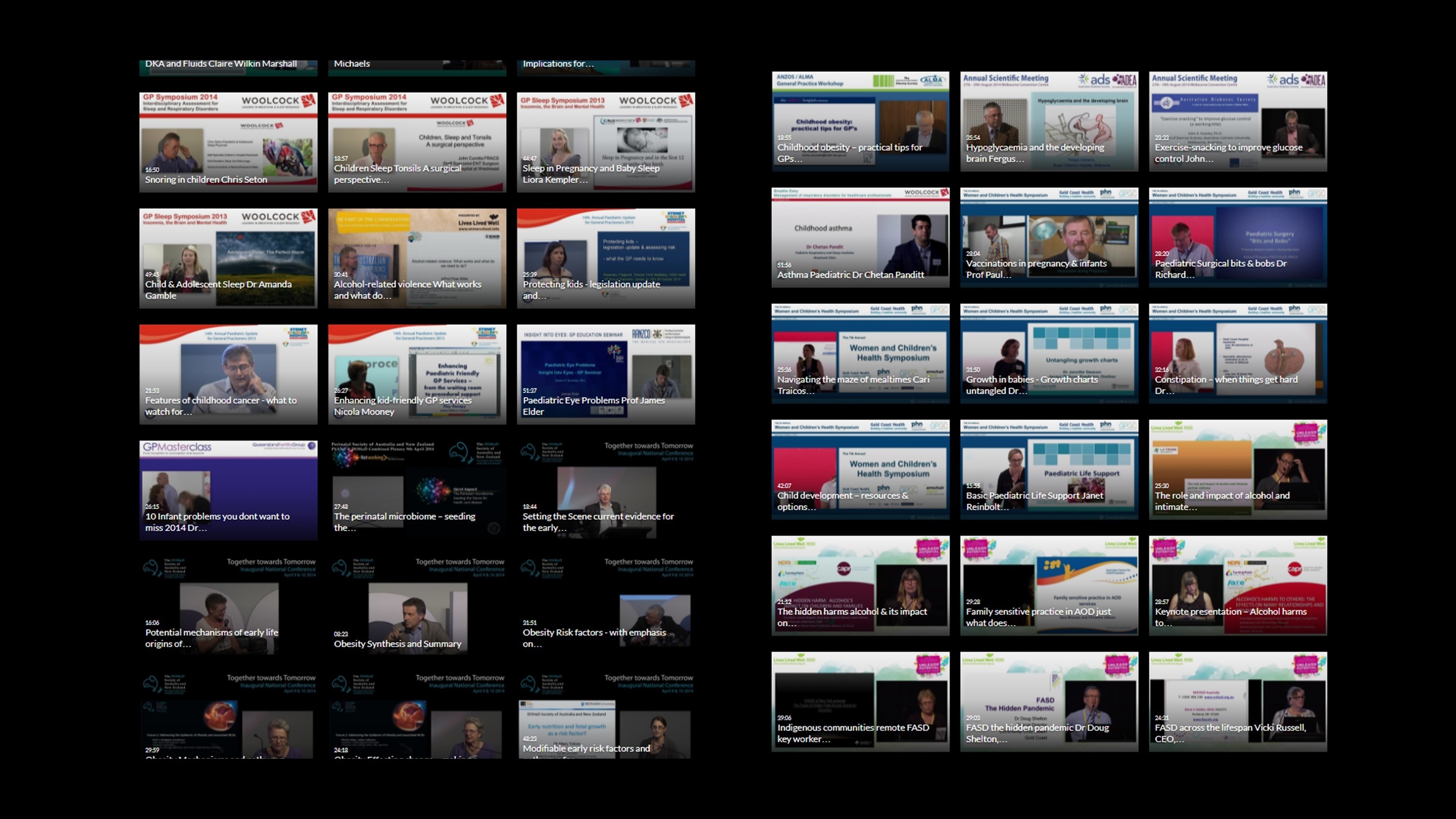Open 'Protecting kids - legislation update' video
The height and width of the screenshot is (819, 1456).
(x=606, y=258)
